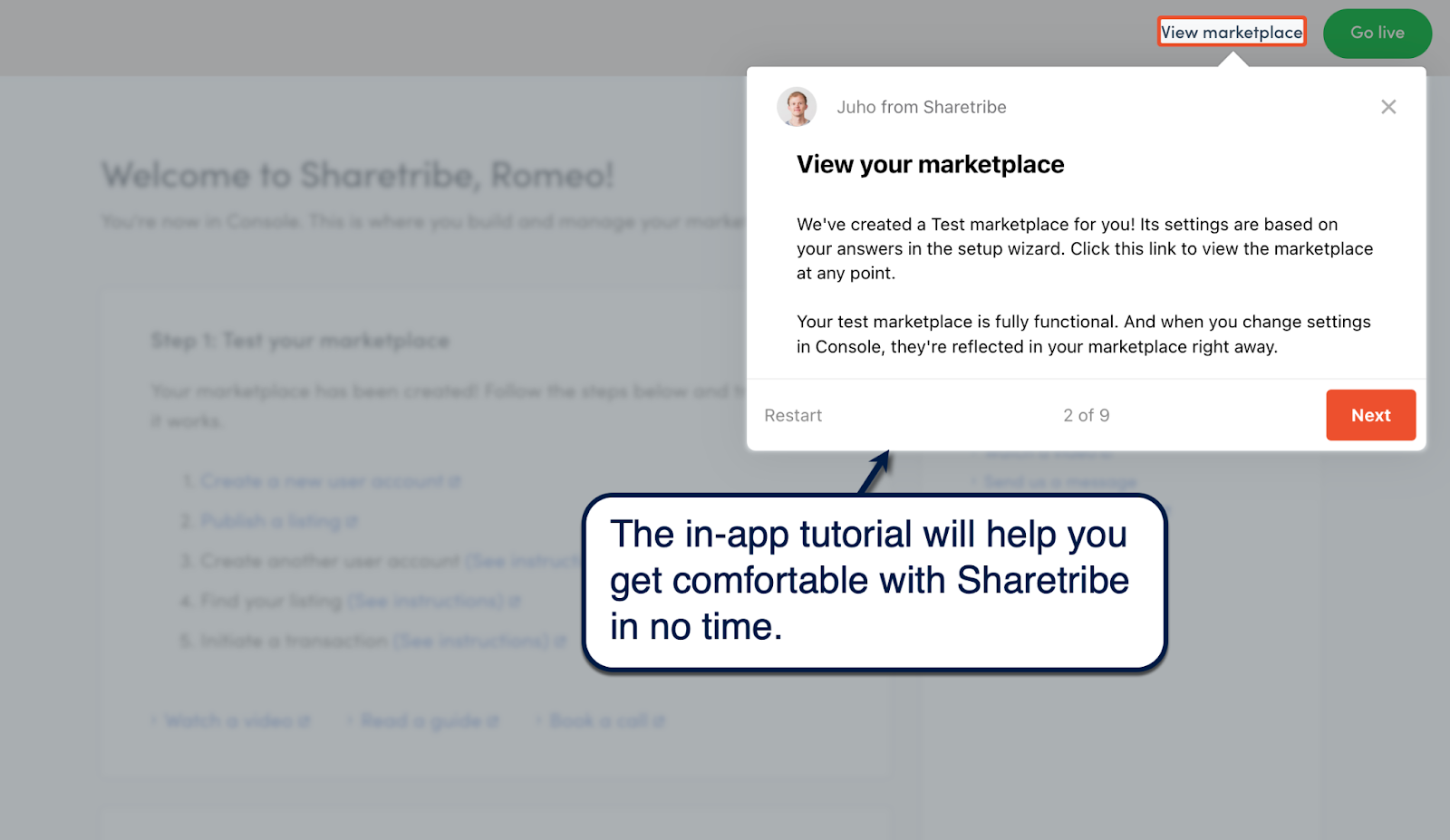Open 'Publish a listing' link
Screen dimensions: 1450x840
click(279, 521)
